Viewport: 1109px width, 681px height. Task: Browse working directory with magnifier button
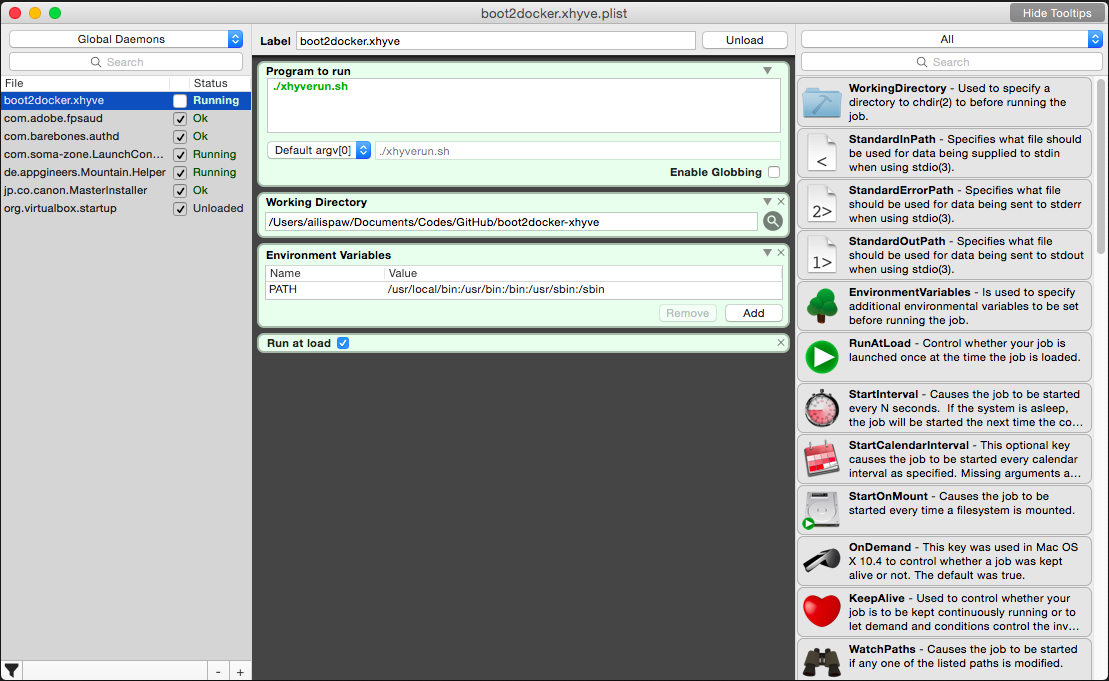pos(772,222)
